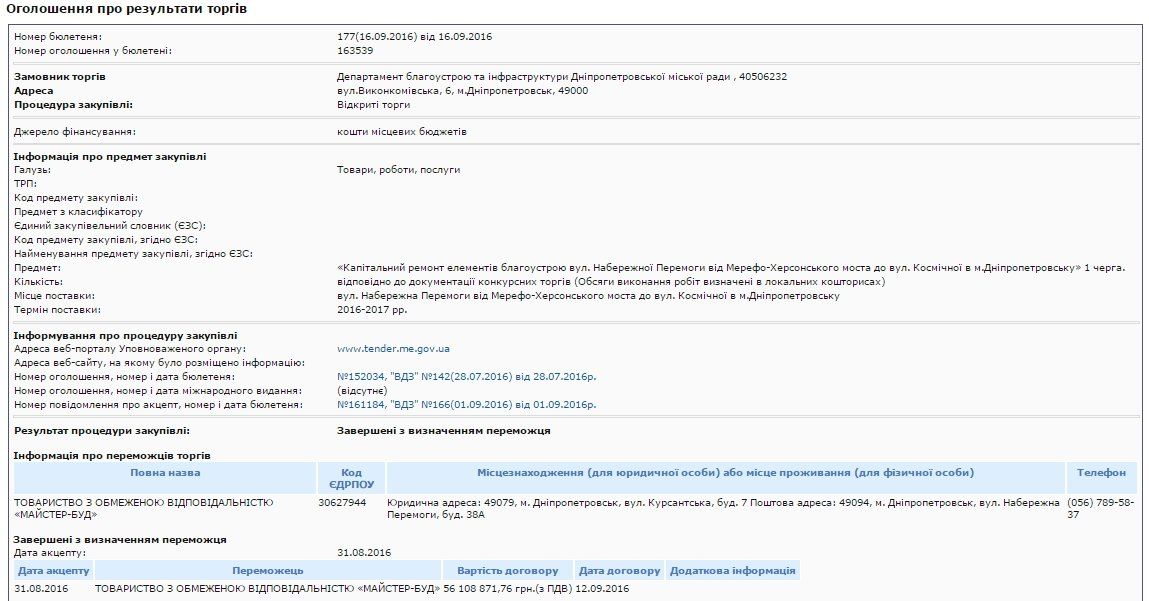Click the 'Повна назва' column header

point(164,472)
